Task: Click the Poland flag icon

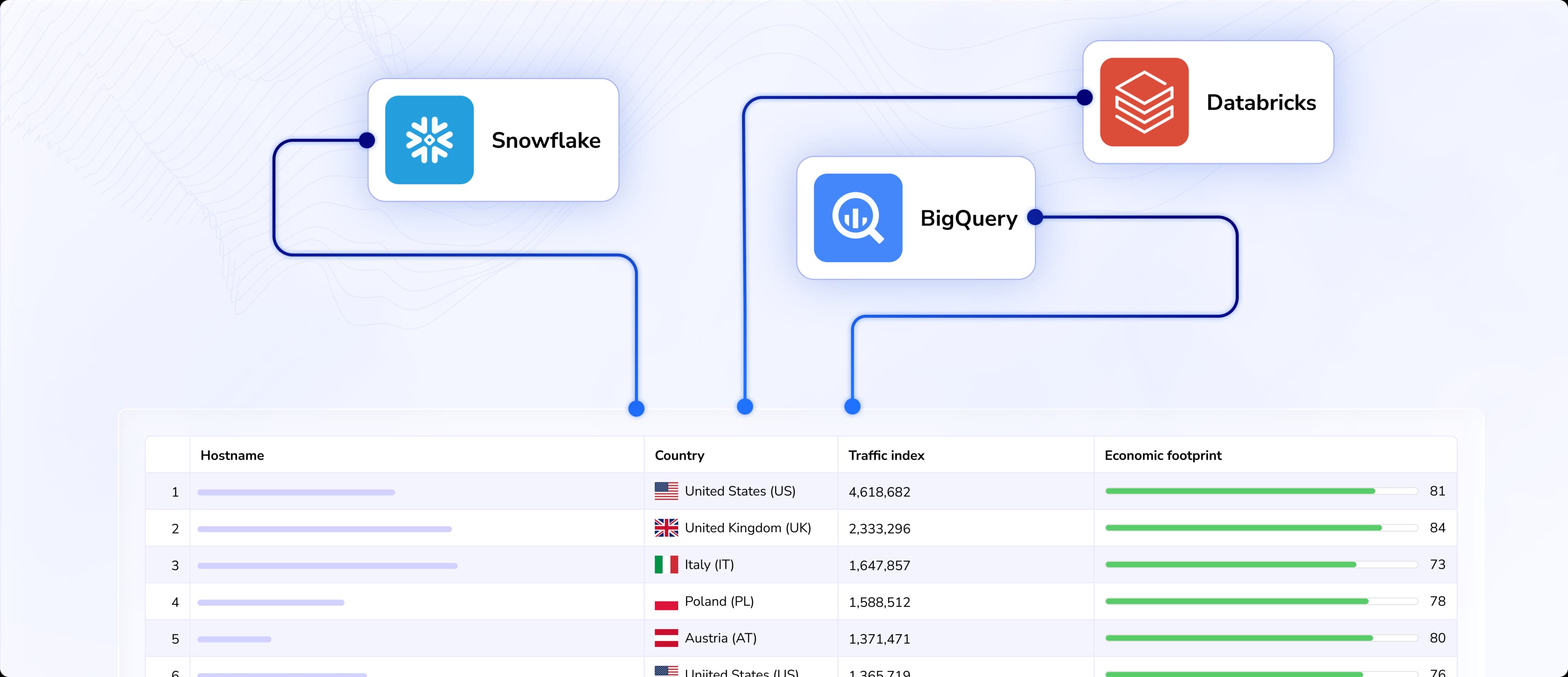Action: [666, 602]
